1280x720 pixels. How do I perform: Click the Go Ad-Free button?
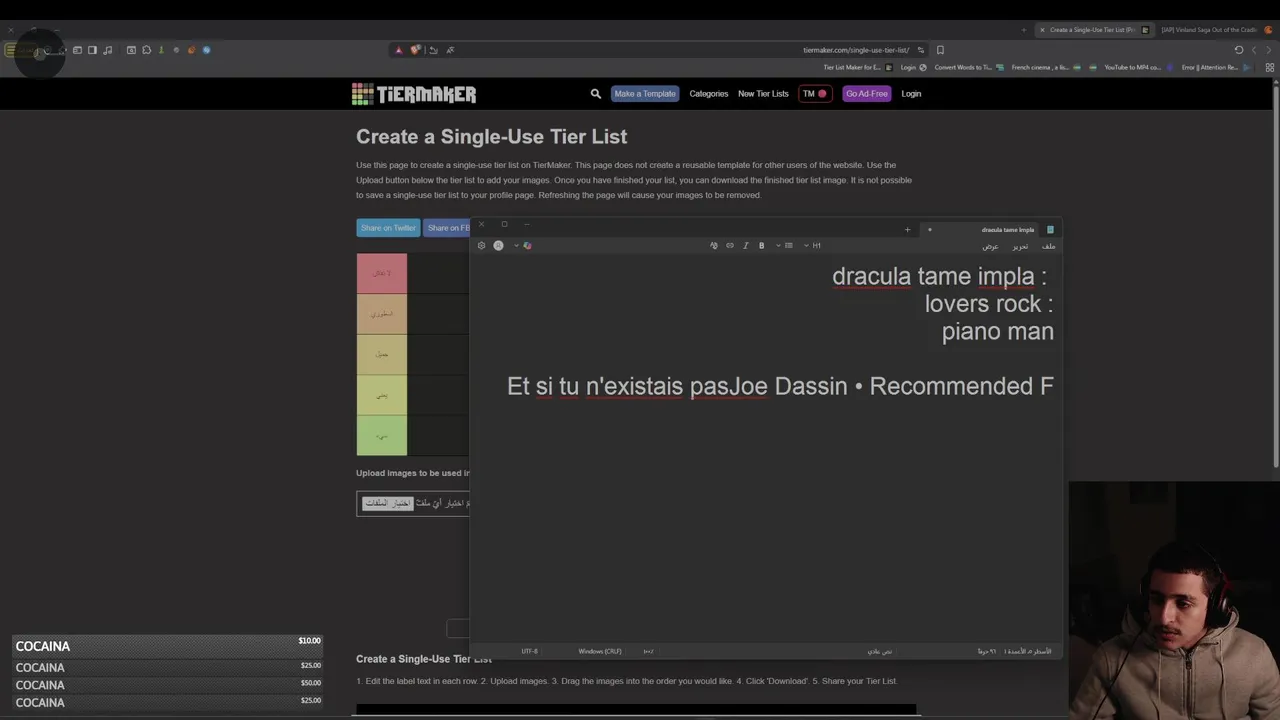[867, 94]
